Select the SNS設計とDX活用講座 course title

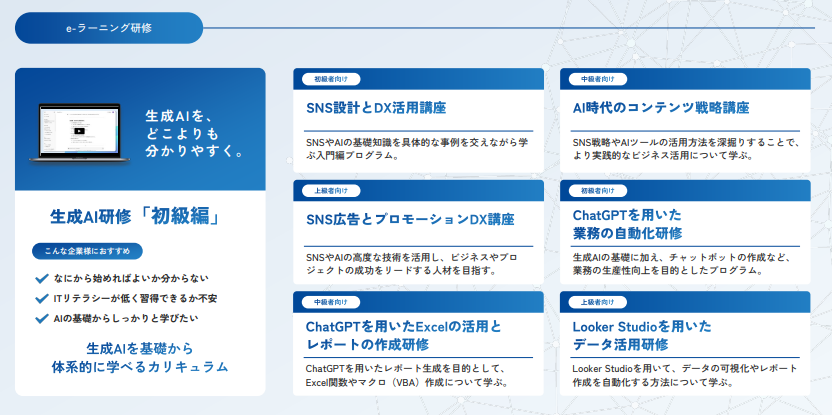coord(375,107)
